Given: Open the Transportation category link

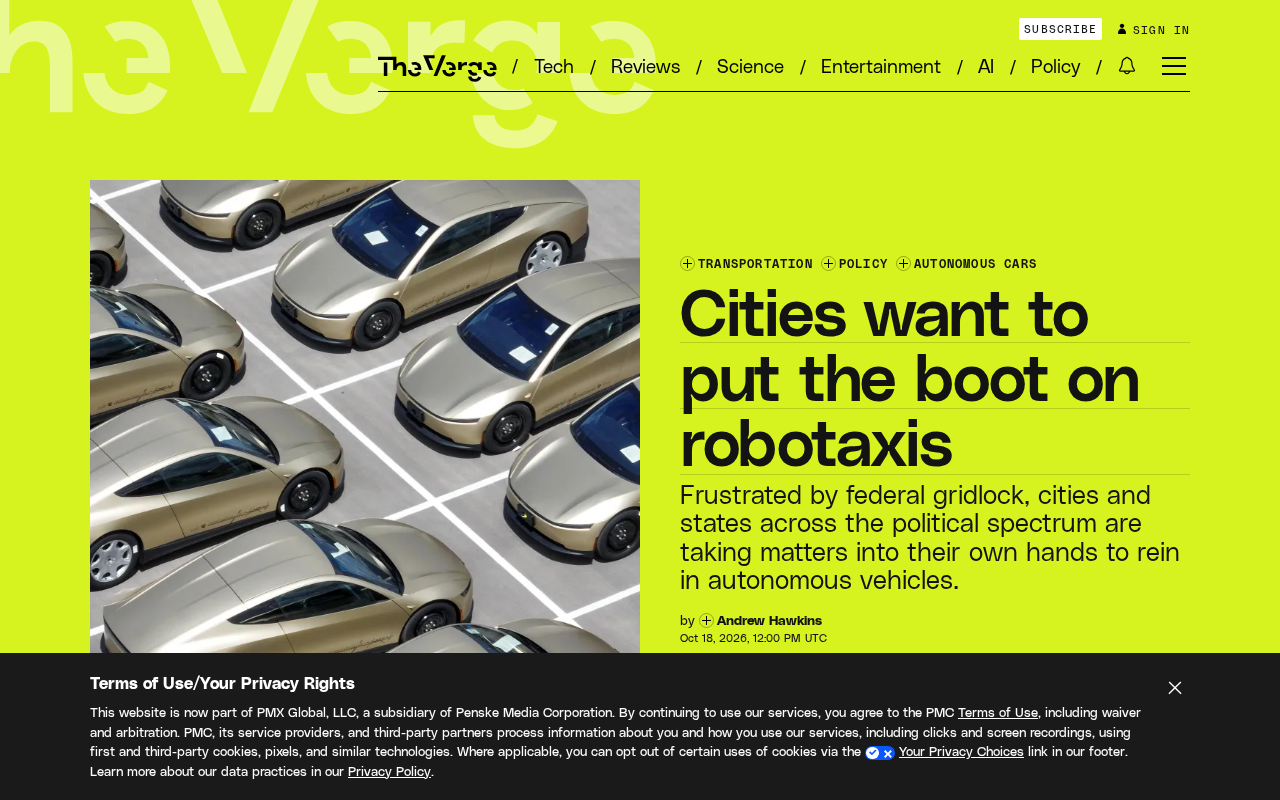Looking at the screenshot, I should (x=755, y=264).
